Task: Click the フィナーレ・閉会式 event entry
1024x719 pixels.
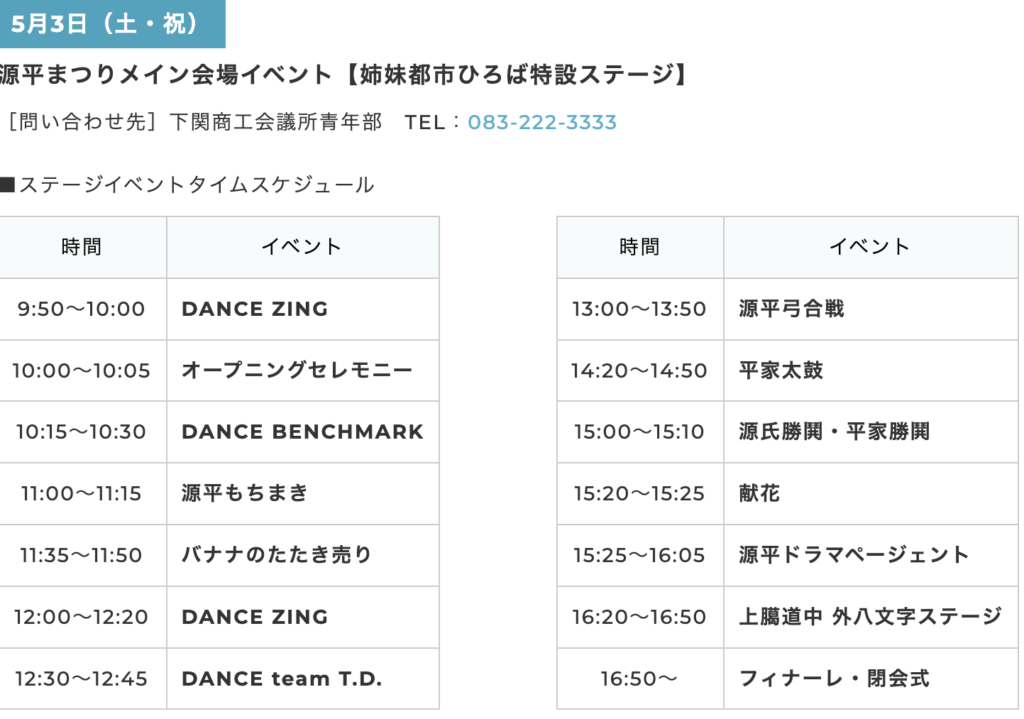Action: click(x=871, y=679)
